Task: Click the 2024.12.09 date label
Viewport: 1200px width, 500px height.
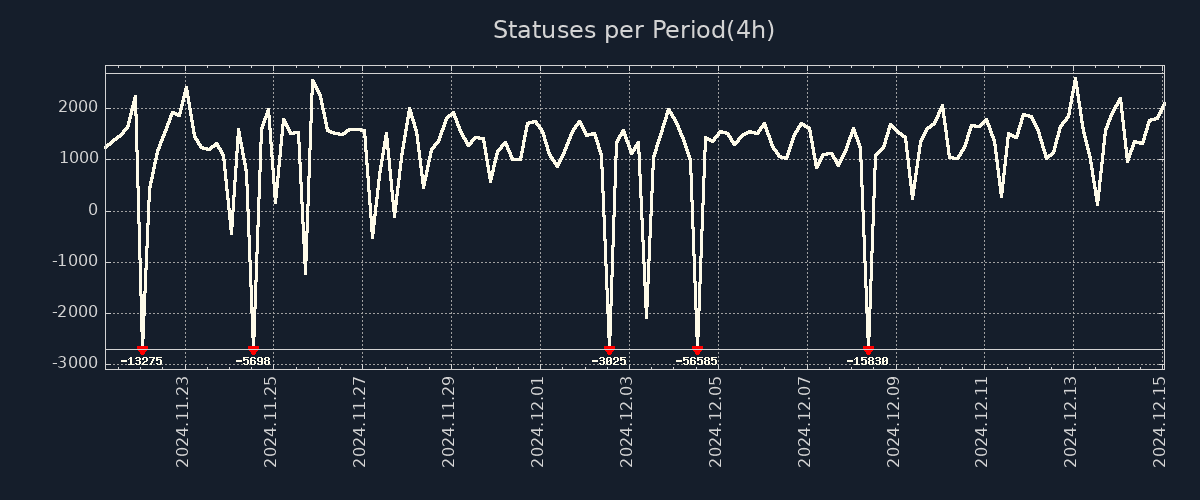Action: [x=894, y=421]
